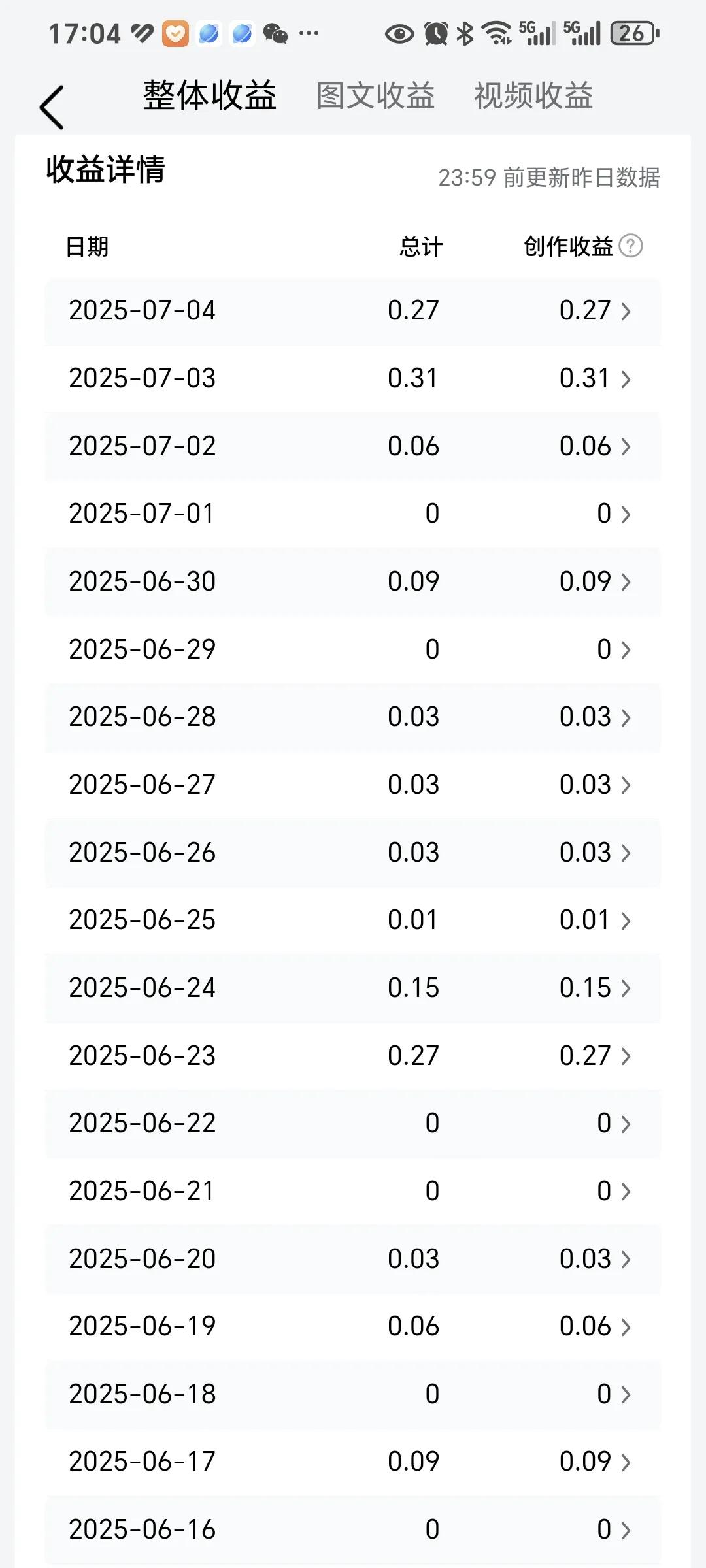Open the 2025-07-02 earnings row

click(x=353, y=446)
